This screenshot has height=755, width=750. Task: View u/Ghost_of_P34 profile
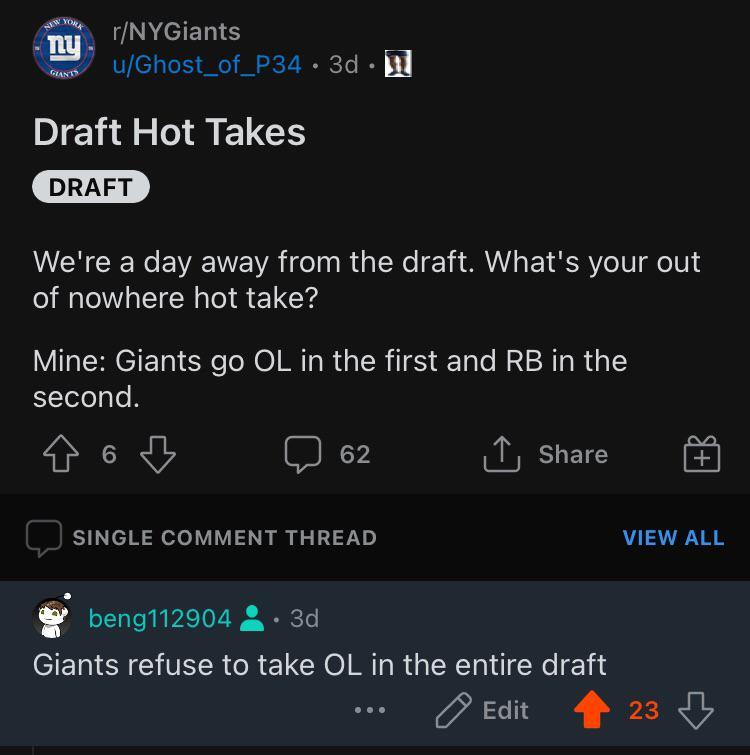coord(207,64)
